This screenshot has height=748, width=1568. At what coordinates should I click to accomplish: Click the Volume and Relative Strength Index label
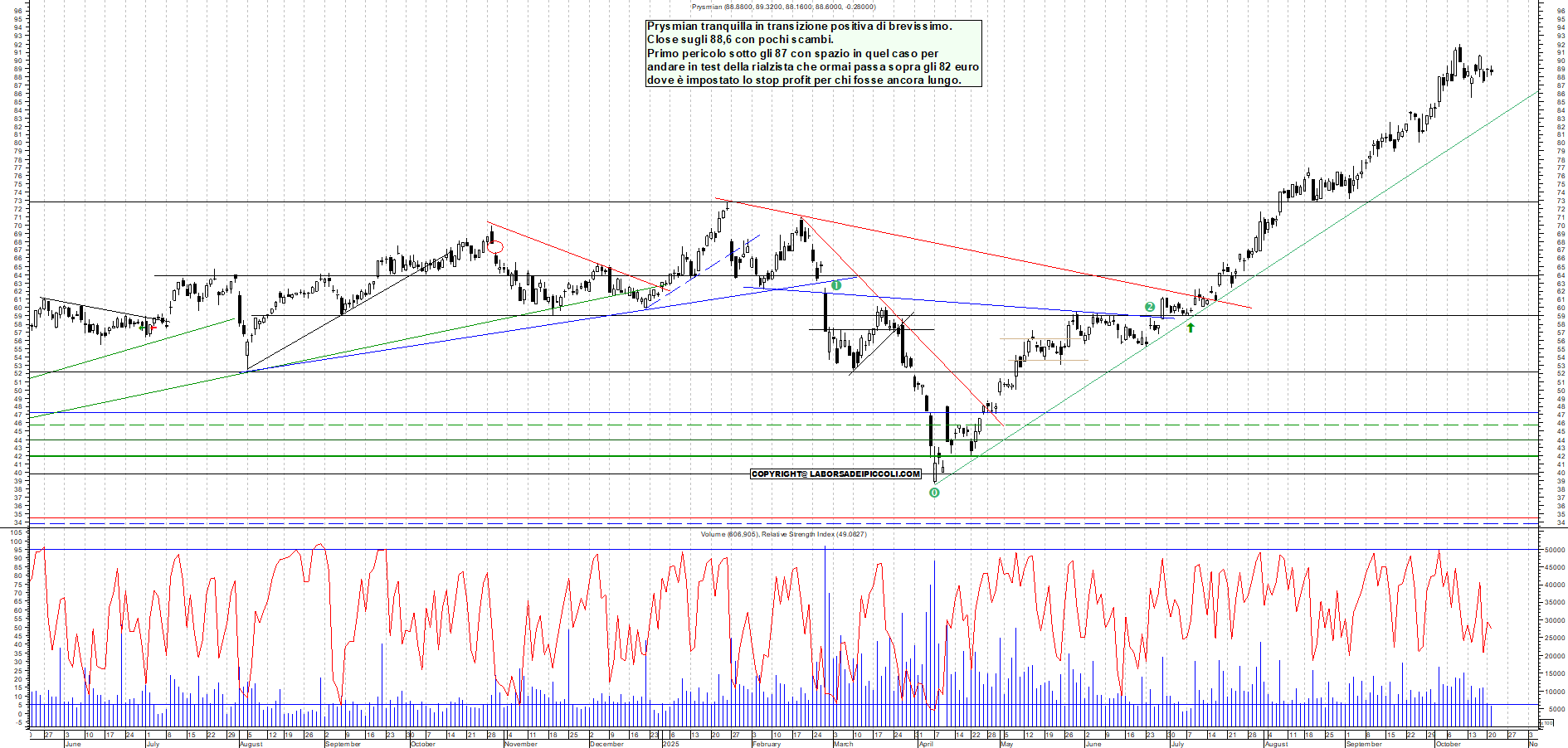783,534
